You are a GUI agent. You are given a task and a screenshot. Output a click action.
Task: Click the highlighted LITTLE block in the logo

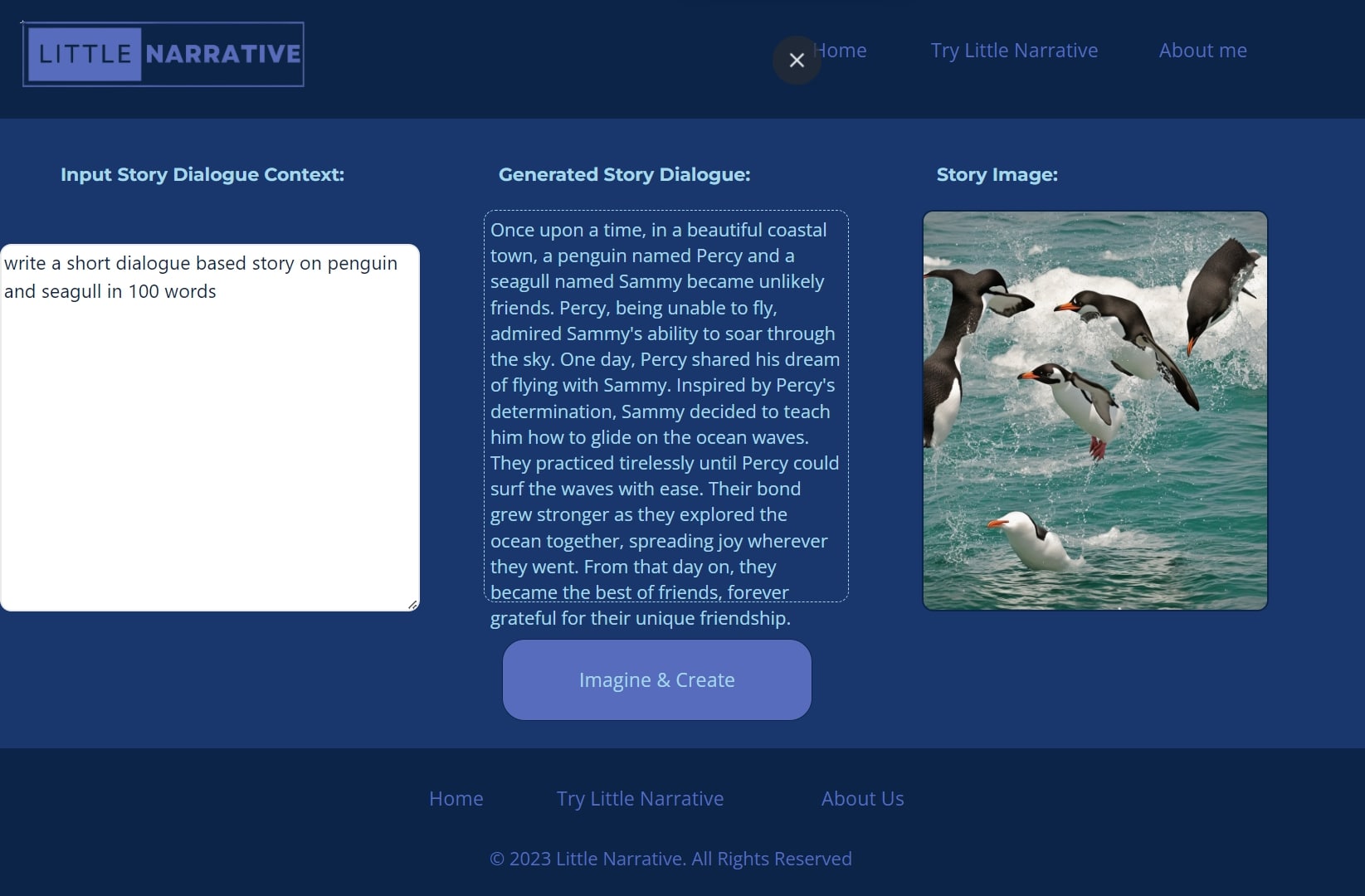coord(85,54)
